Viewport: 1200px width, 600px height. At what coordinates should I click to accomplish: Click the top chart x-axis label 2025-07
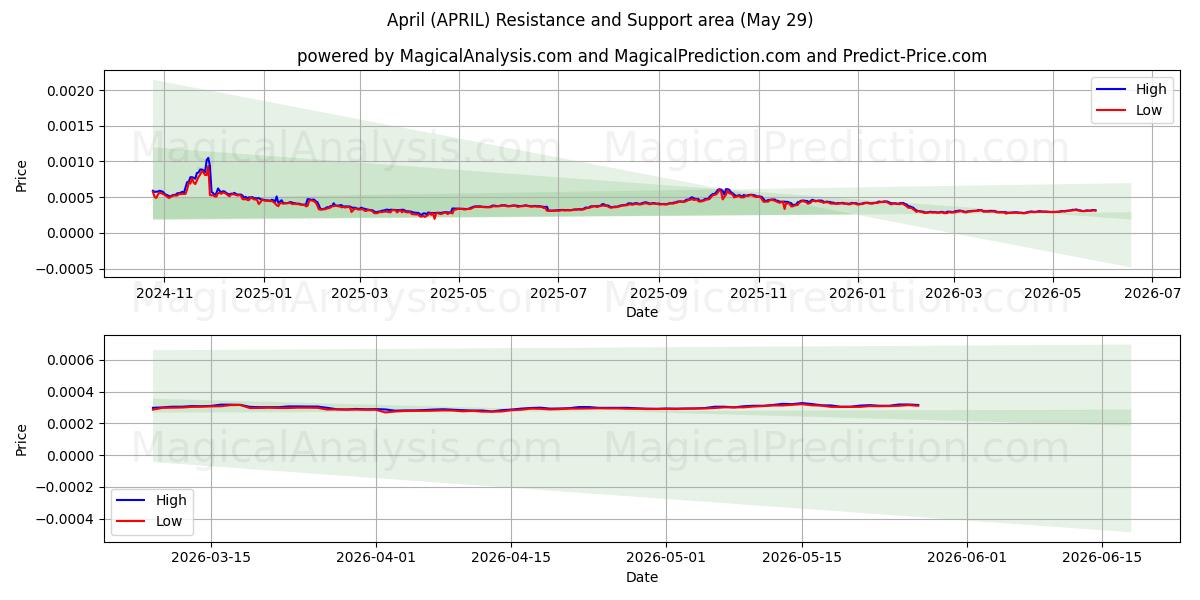coord(558,295)
